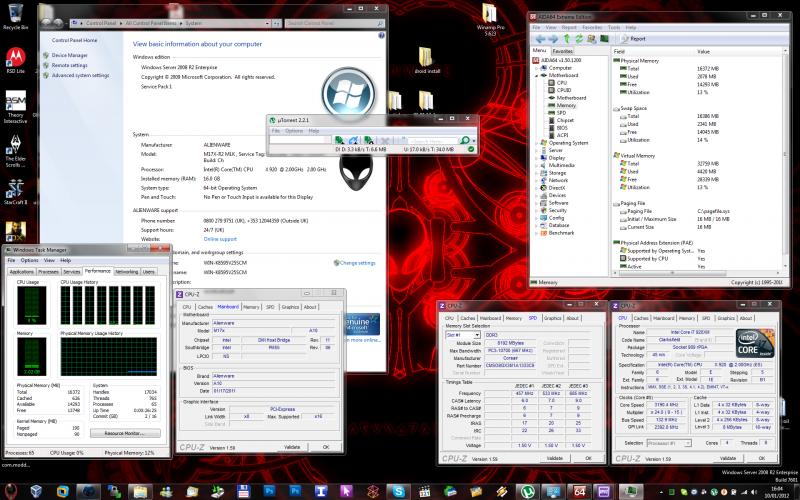Open the Favorites menu in AIDA64
800x500 pixels.
coord(592,28)
